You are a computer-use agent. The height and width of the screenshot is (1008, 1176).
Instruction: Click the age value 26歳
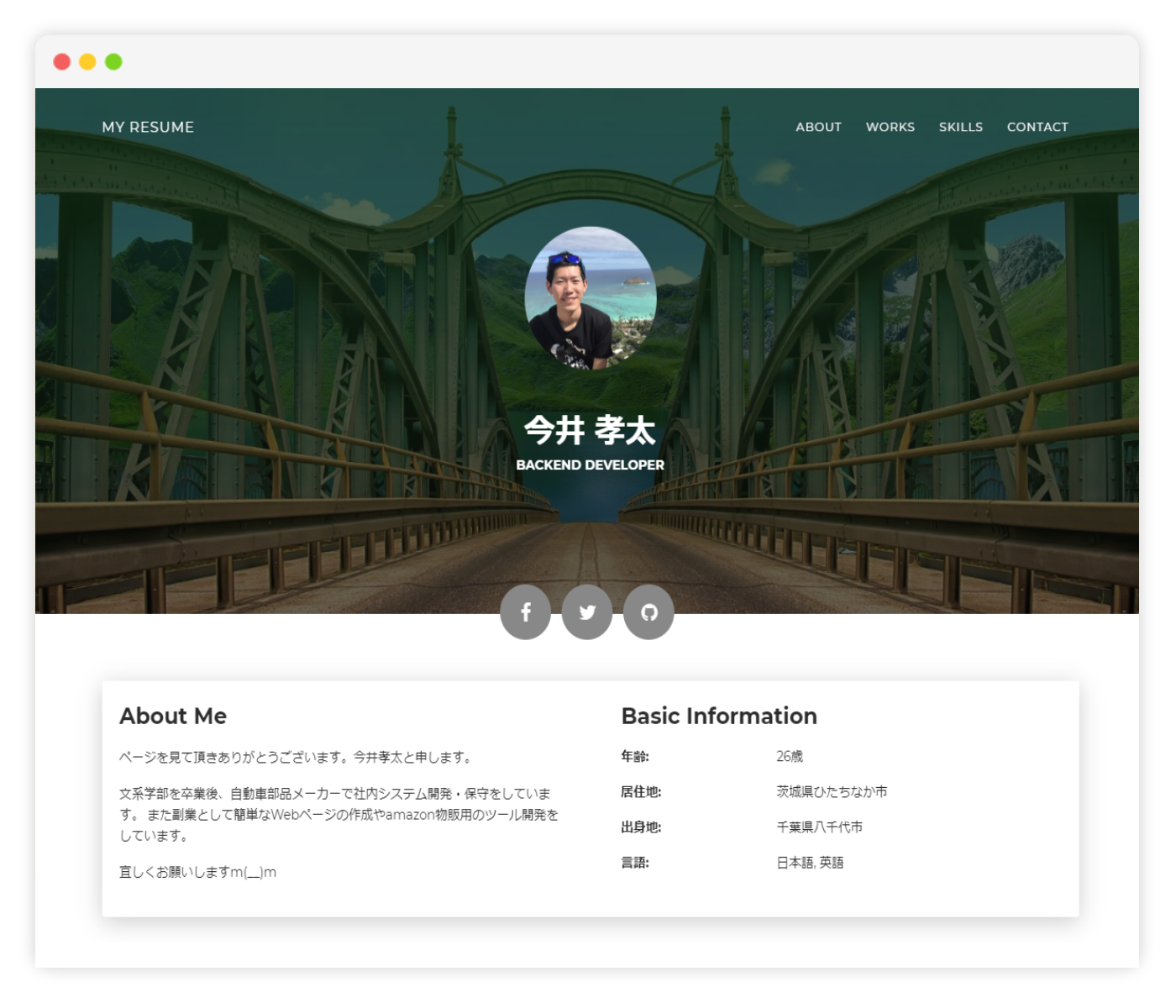[x=790, y=756]
